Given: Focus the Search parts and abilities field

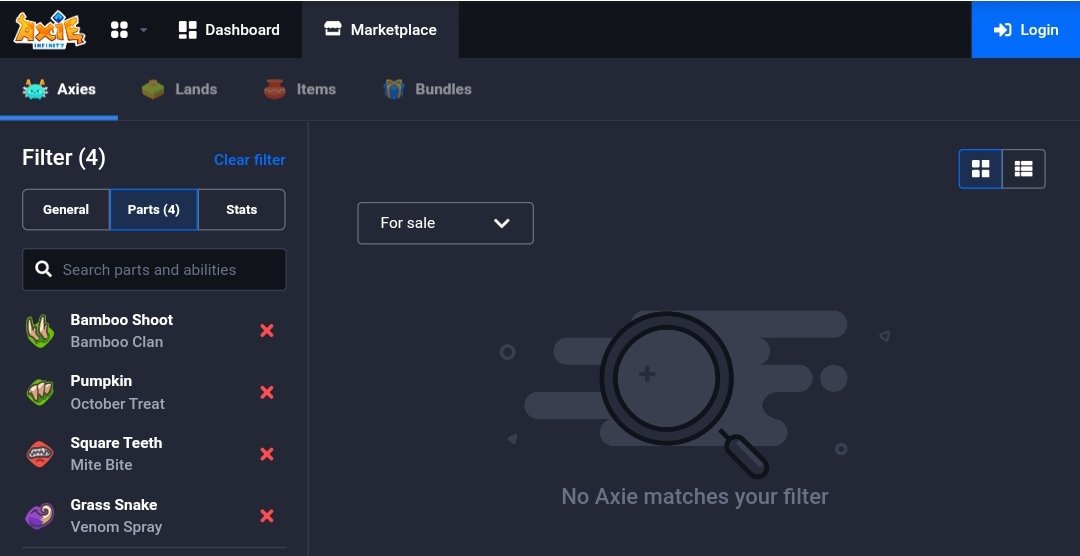Looking at the screenshot, I should pos(154,269).
